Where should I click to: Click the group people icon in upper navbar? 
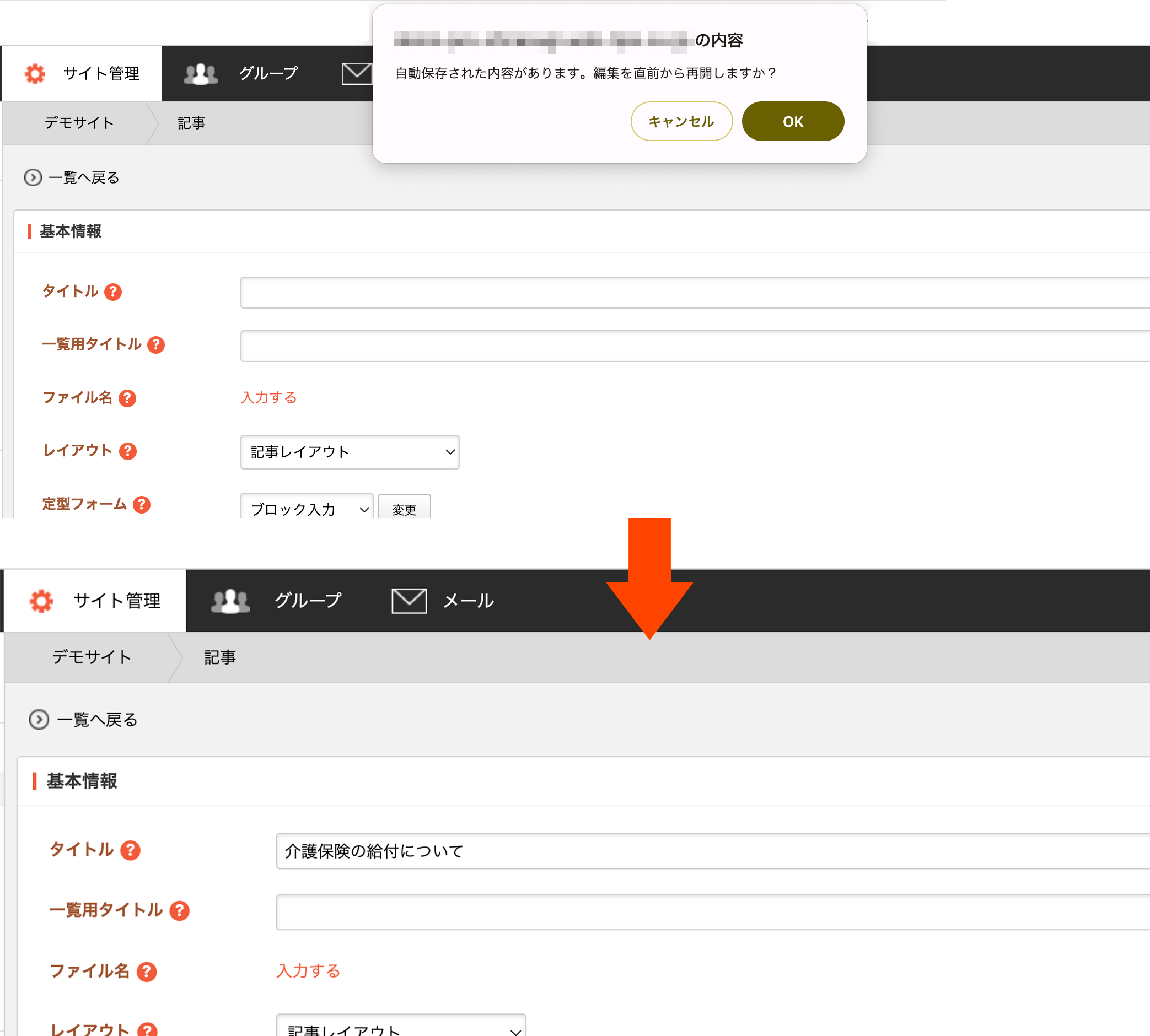201,74
